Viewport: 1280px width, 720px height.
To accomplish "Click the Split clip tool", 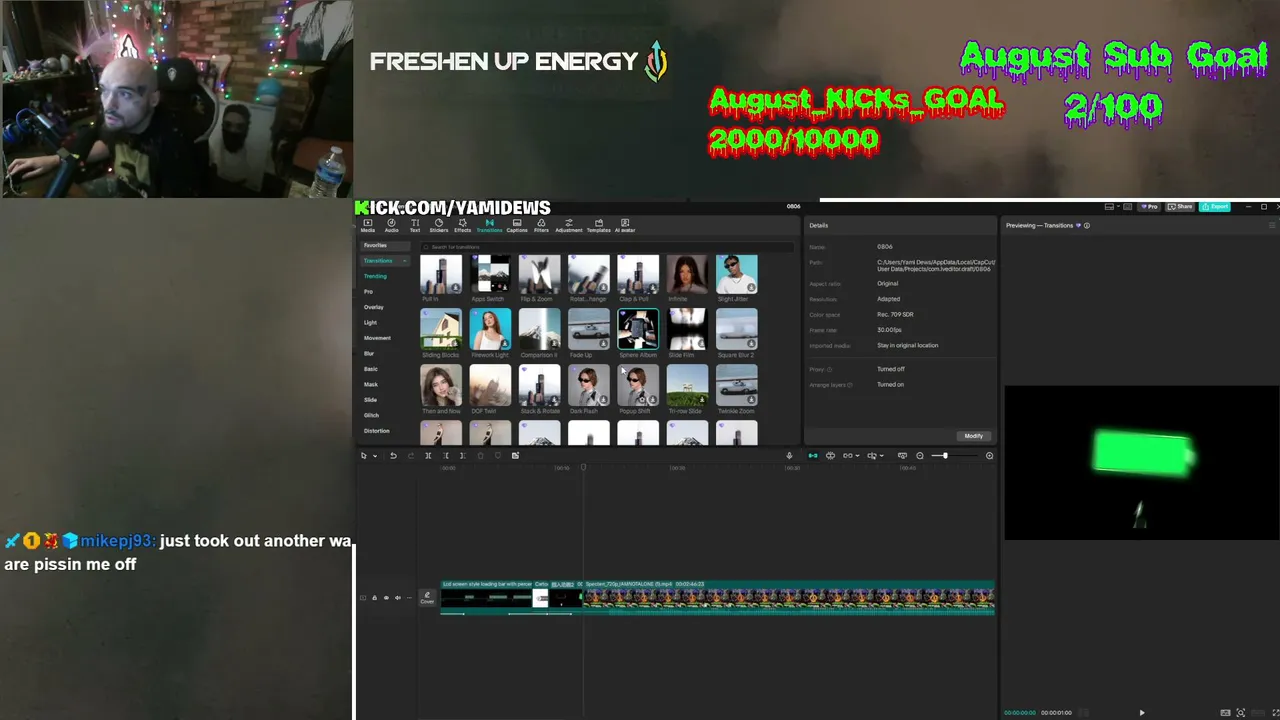I will coord(428,456).
